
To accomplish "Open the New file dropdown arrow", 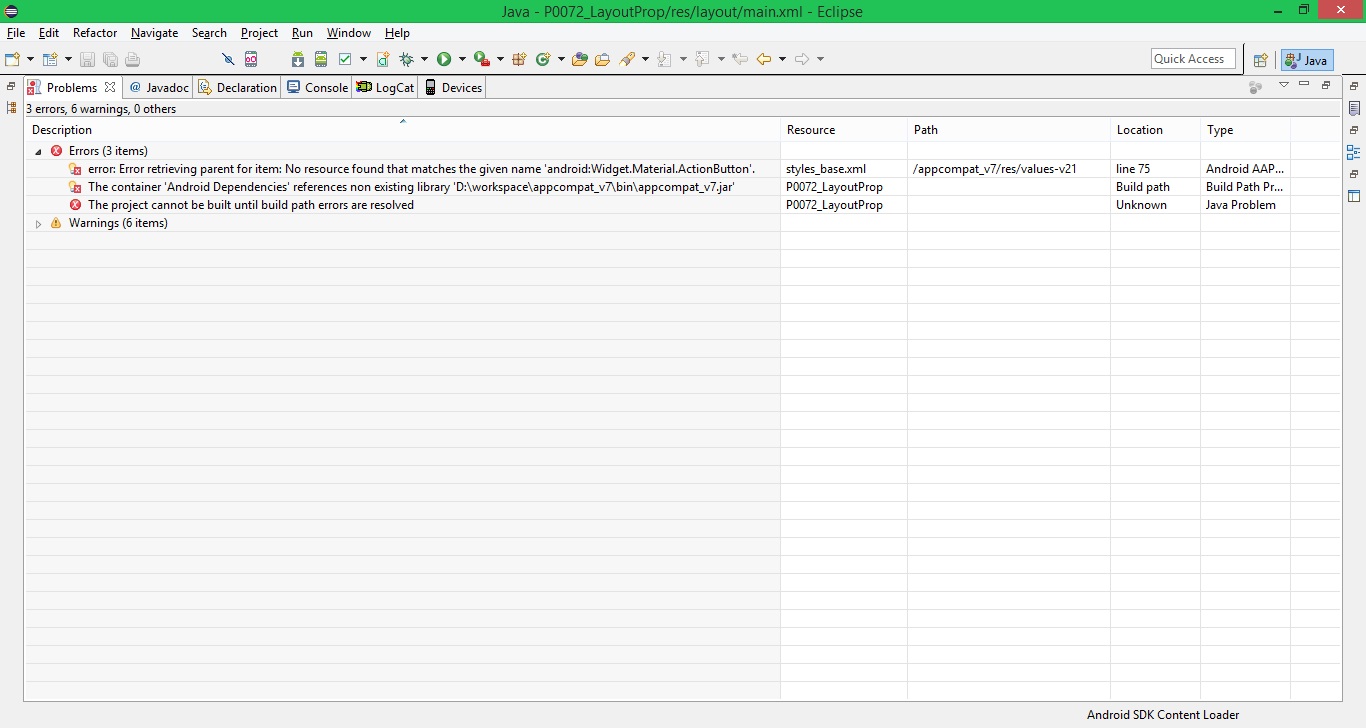I will (x=30, y=59).
